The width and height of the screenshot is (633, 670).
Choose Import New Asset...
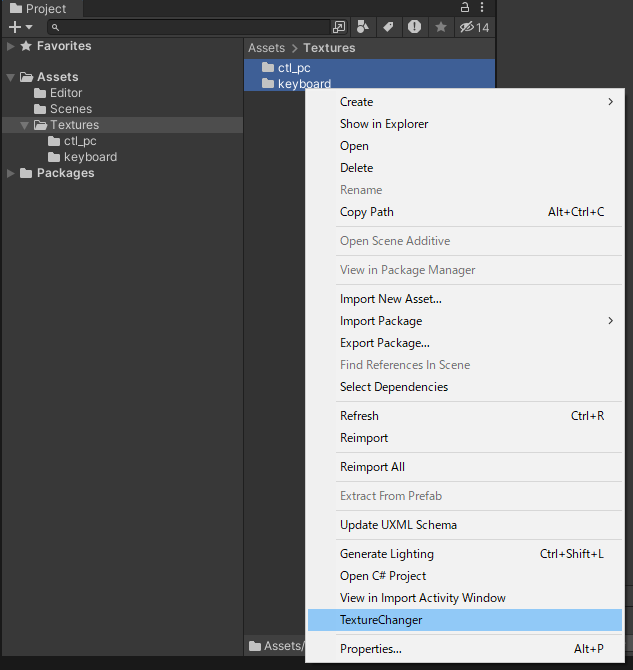(x=465, y=299)
